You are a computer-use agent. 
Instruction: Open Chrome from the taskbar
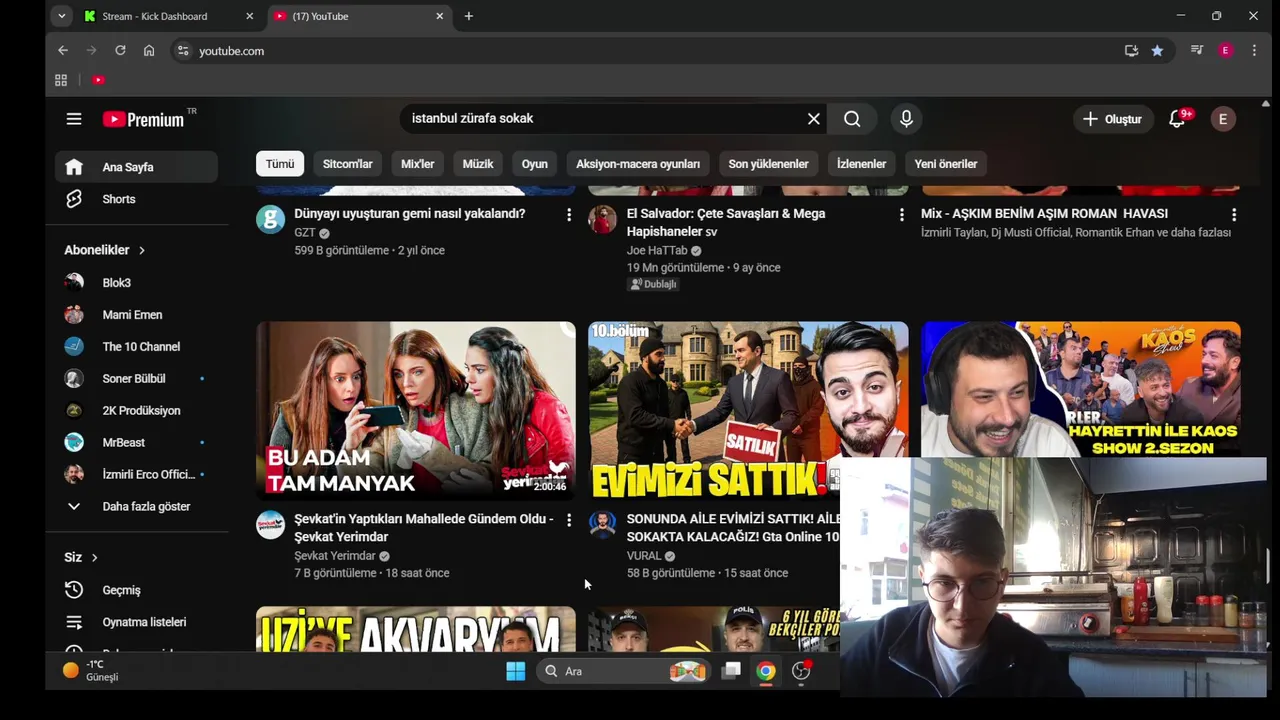point(766,671)
